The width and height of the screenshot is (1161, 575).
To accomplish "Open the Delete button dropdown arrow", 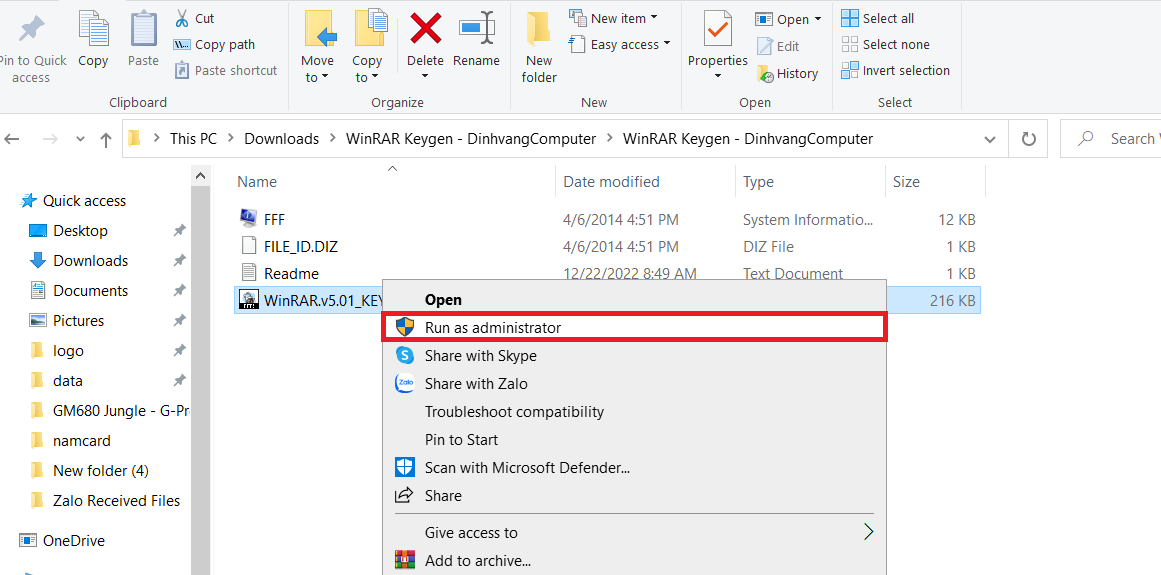I will (426, 76).
